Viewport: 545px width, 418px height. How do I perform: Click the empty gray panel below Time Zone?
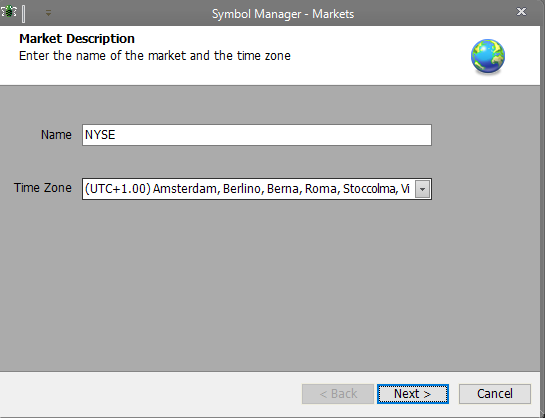270,285
